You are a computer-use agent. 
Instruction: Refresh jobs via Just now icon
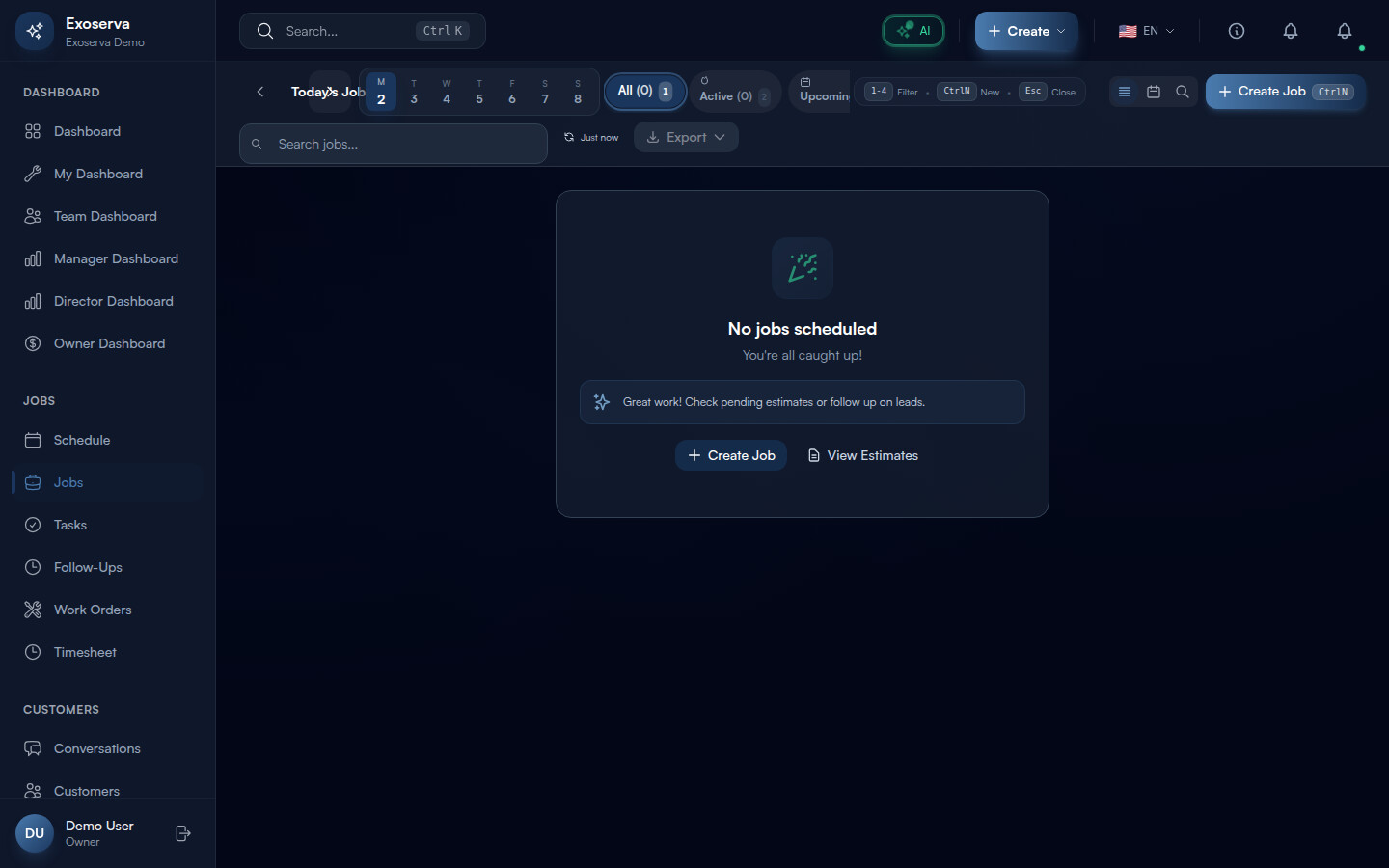coord(569,138)
